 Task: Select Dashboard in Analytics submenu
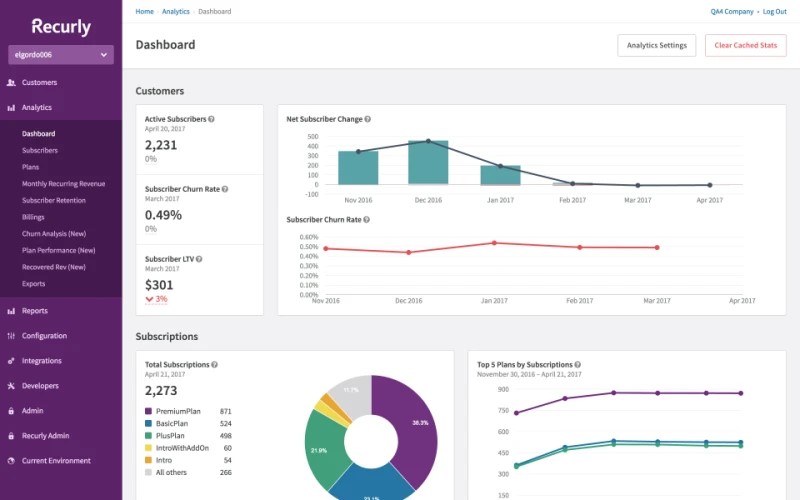coord(38,134)
